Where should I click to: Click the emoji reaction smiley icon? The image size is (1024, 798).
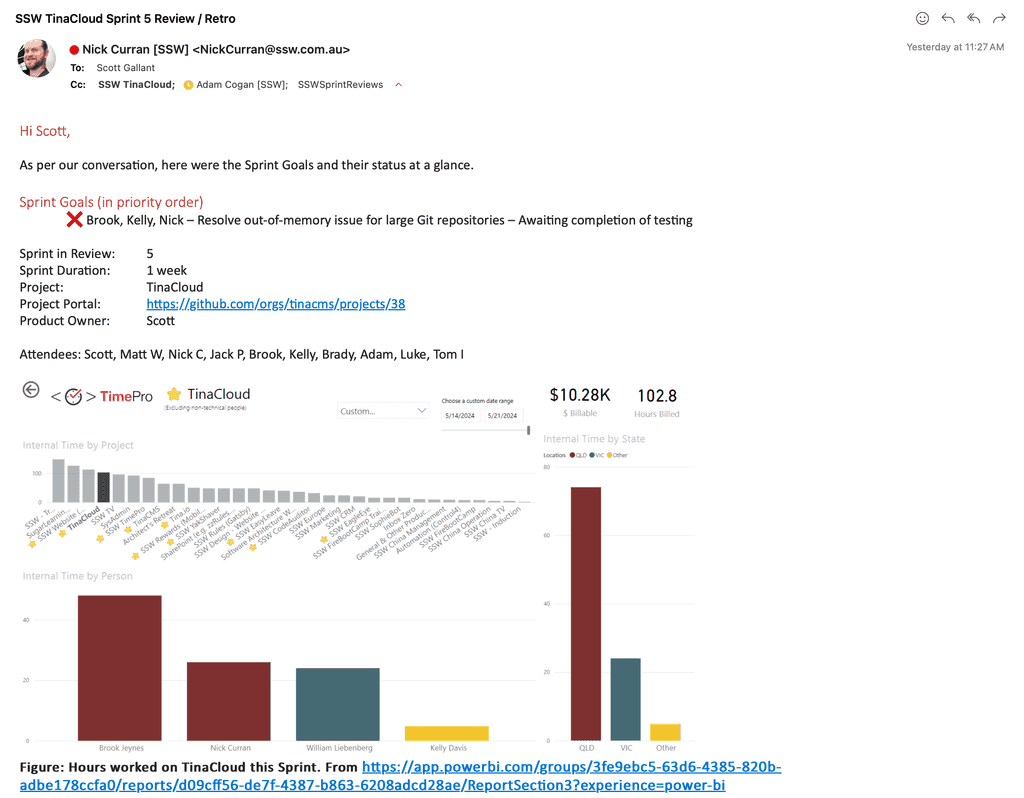[x=922, y=18]
